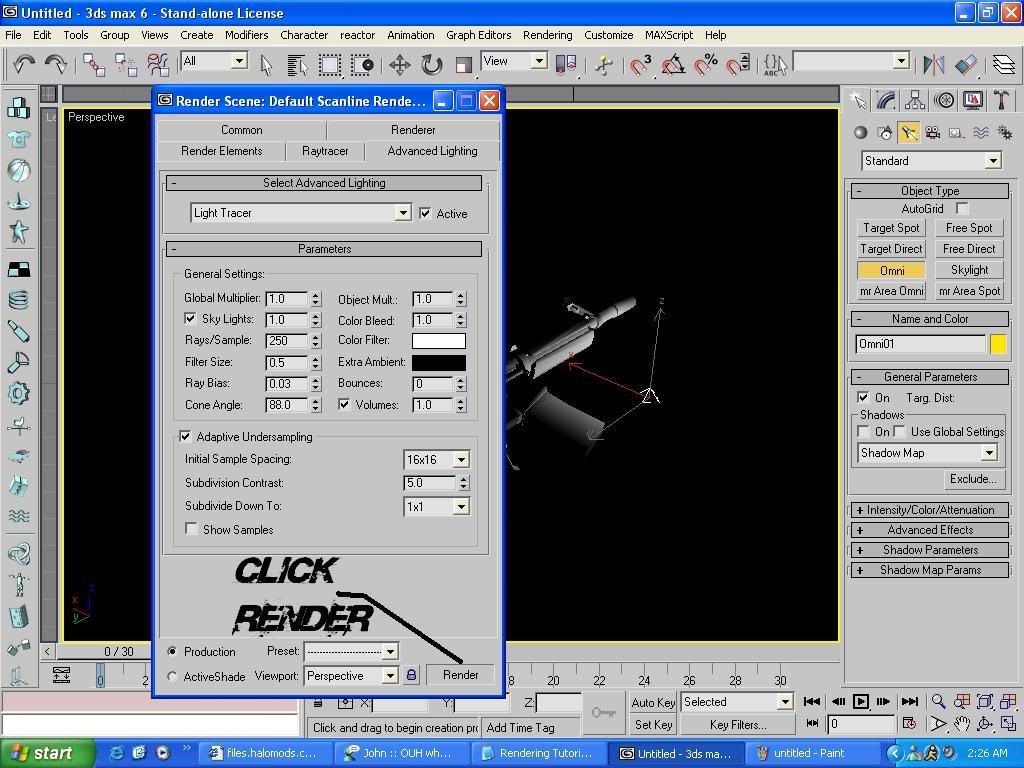This screenshot has width=1024, height=768.
Task: Open the Subdivide Down To dropdown
Action: tap(461, 506)
